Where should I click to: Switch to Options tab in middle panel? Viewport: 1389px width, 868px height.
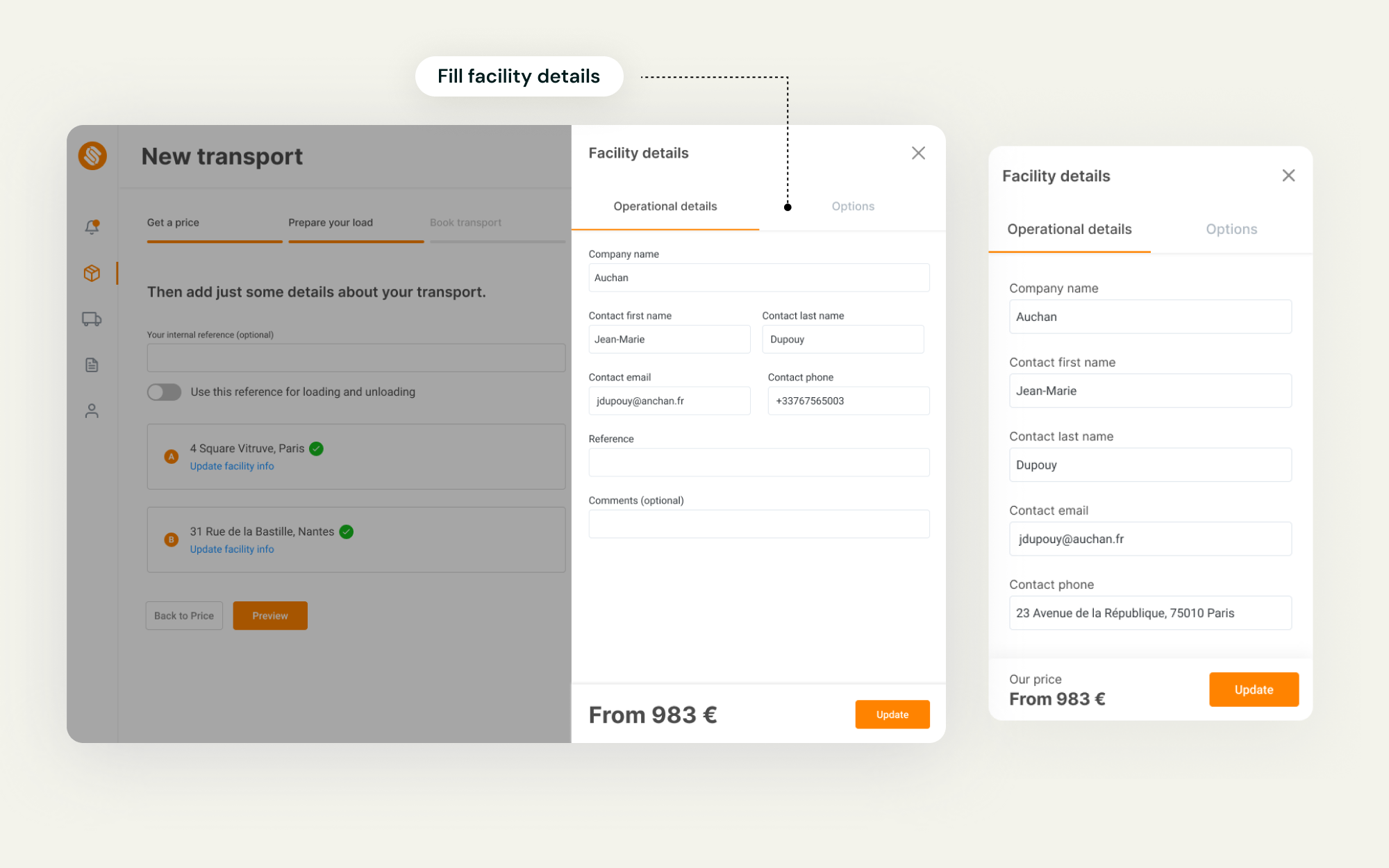[853, 206]
